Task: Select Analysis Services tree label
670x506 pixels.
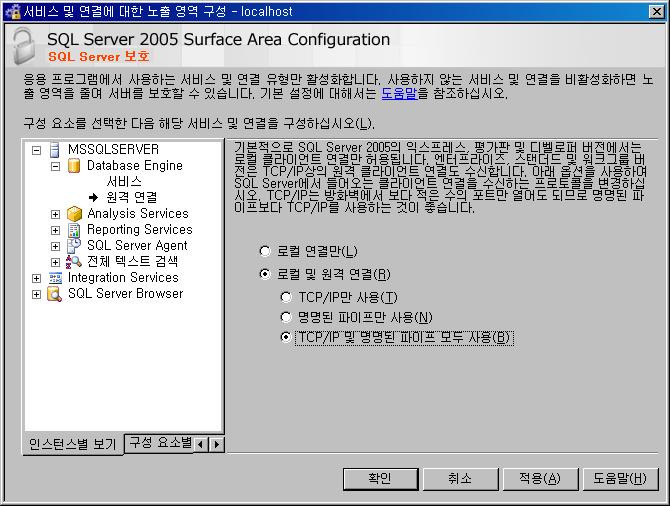Action: tap(138, 213)
